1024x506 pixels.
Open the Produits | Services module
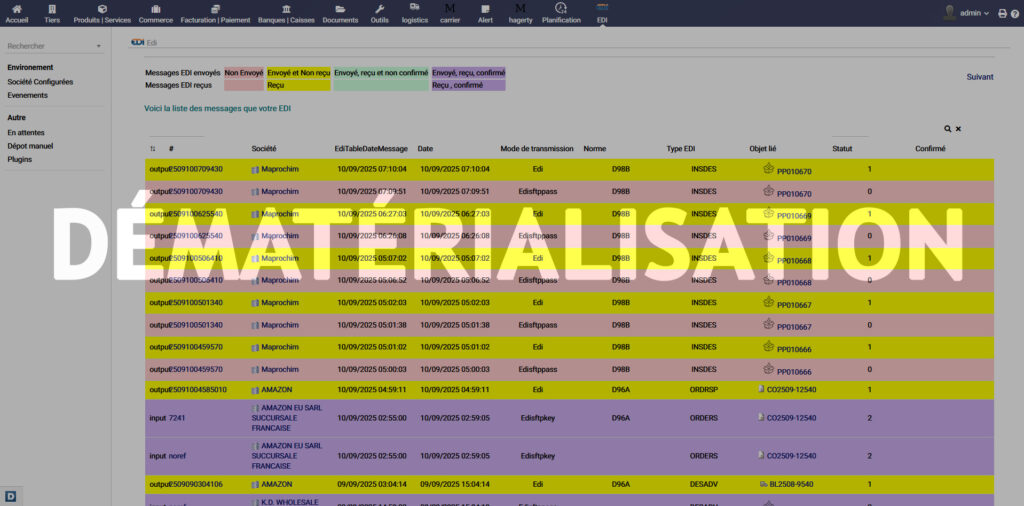pos(102,13)
